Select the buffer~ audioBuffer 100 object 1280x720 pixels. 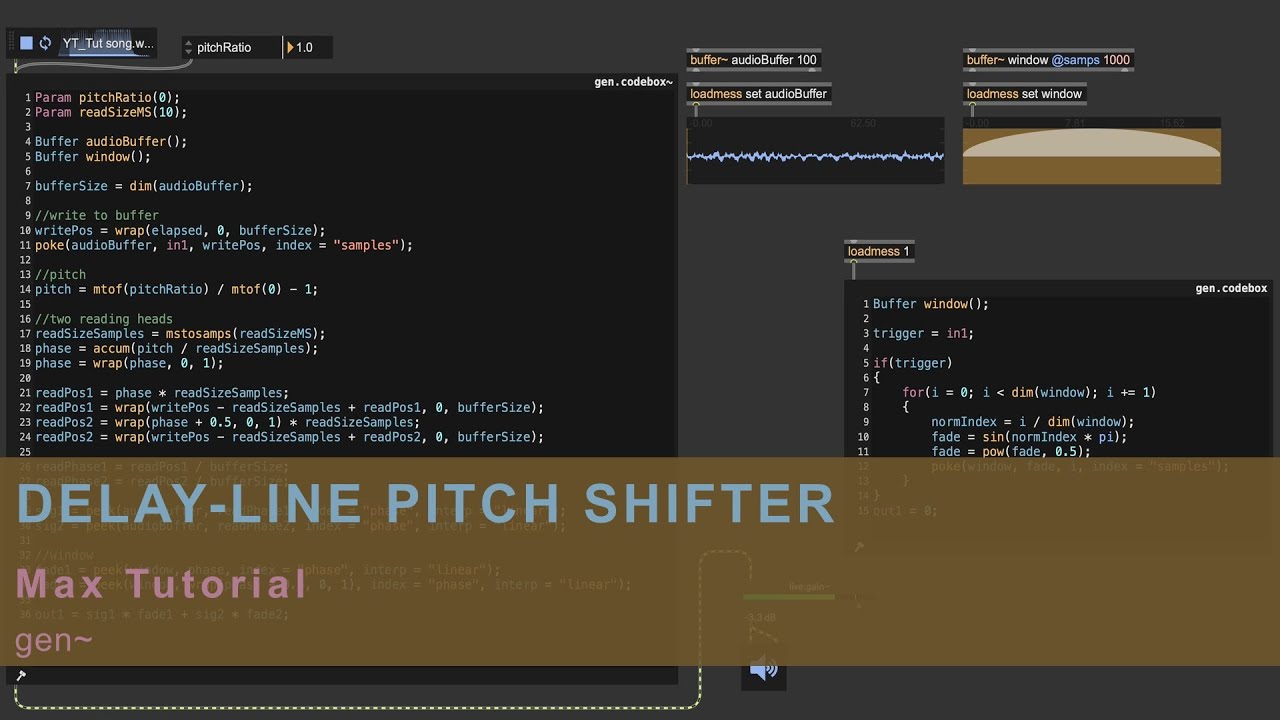(x=754, y=60)
